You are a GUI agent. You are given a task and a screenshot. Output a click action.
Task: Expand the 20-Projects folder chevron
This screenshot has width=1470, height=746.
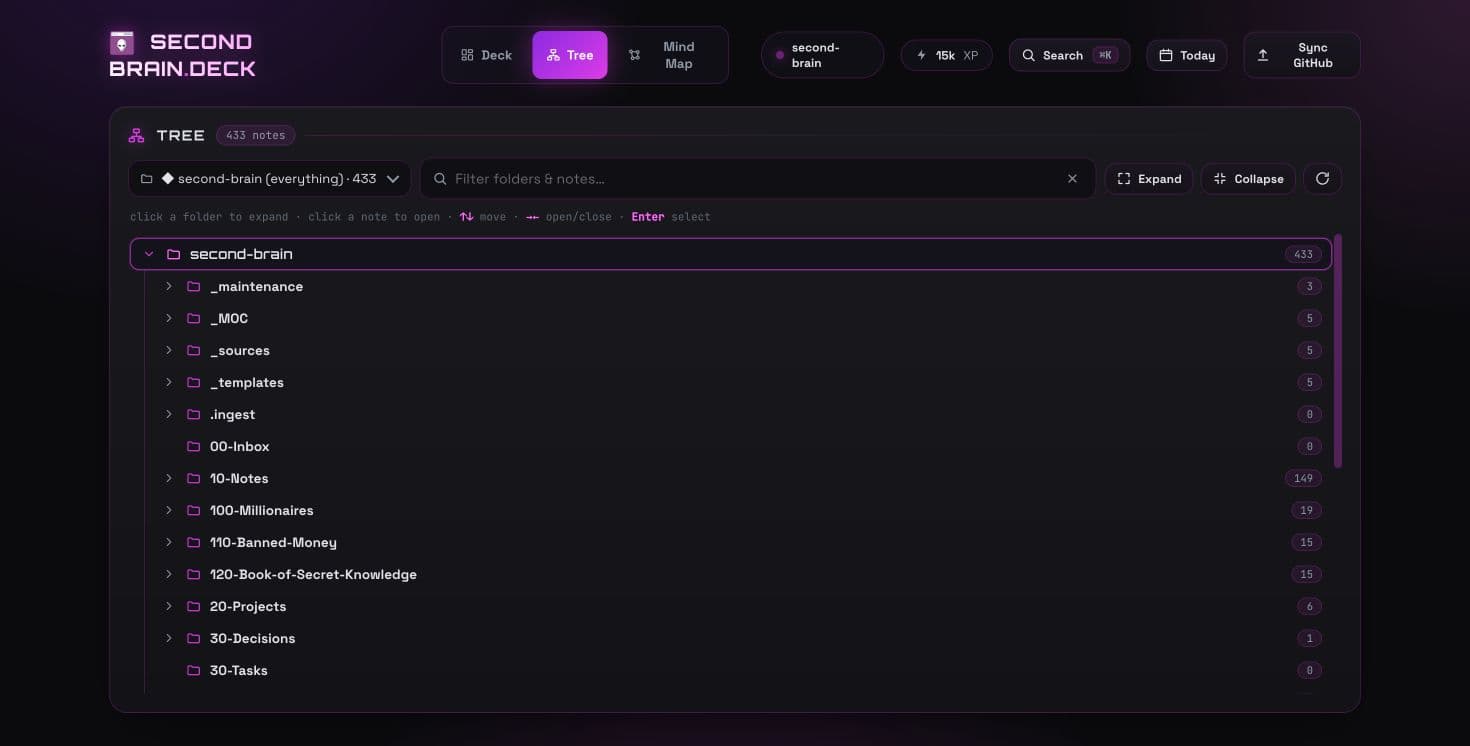click(x=169, y=606)
